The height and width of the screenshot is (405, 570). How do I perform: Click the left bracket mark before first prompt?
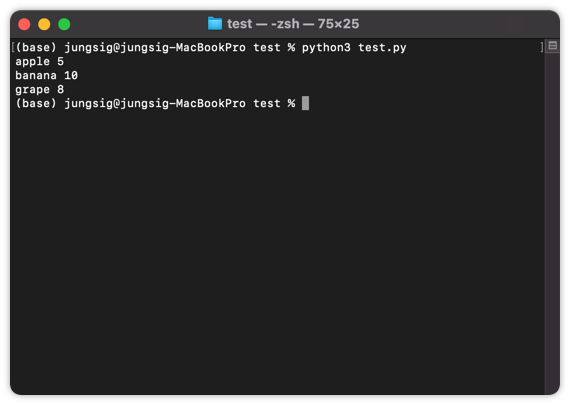tap(13, 47)
